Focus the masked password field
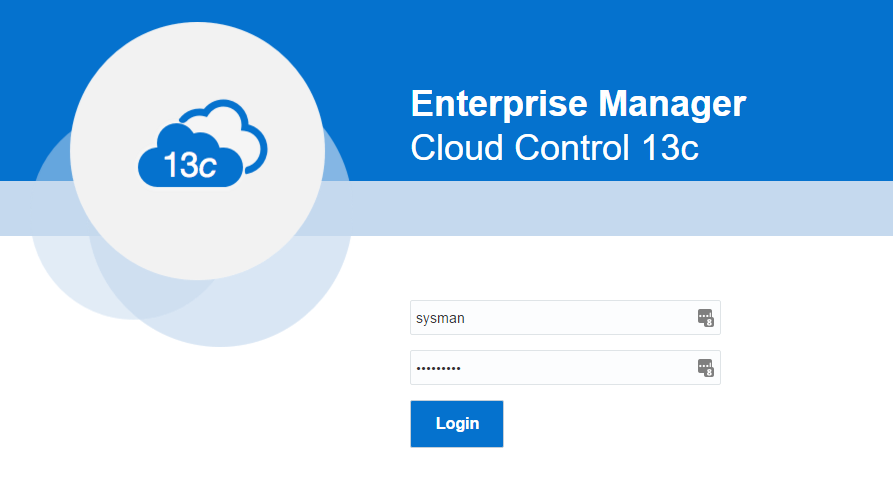Screen dimensions: 893x494 (x=565, y=368)
